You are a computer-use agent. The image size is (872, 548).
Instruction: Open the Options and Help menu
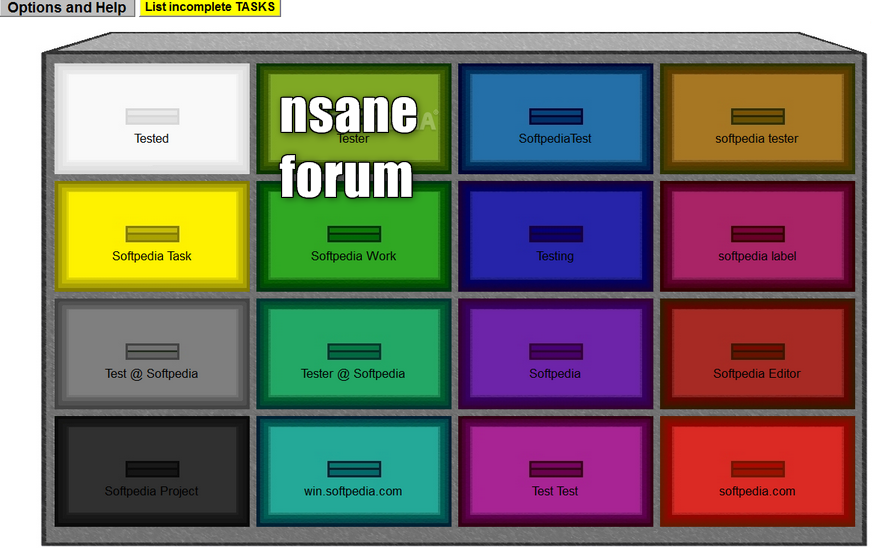click(x=67, y=8)
